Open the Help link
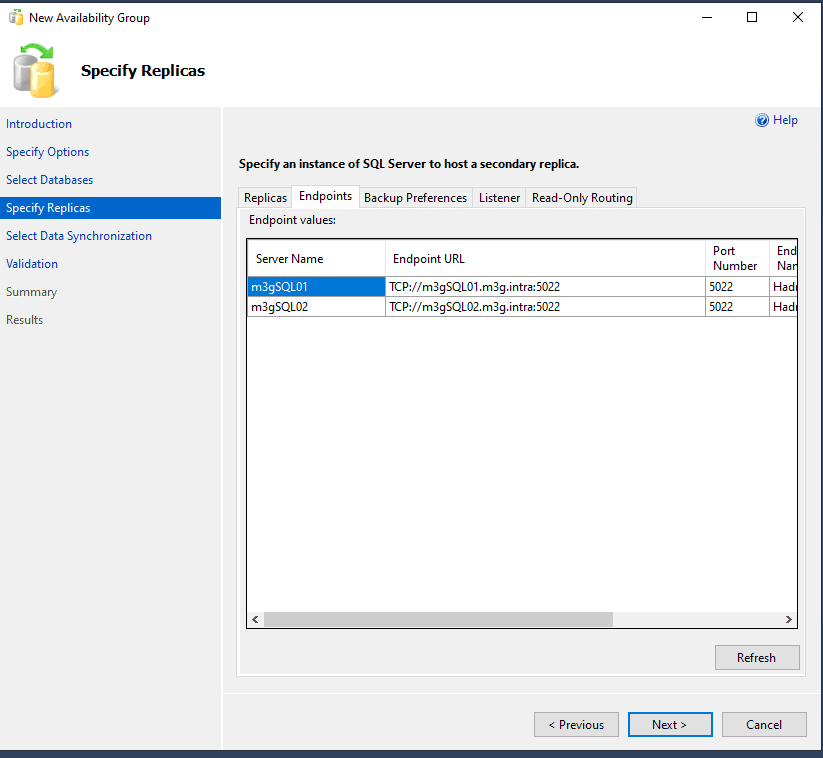The height and width of the screenshot is (758, 823). [x=785, y=120]
